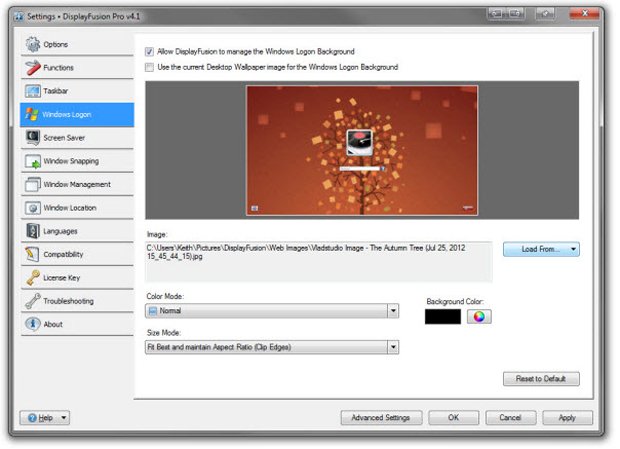620x449 pixels.
Task: Go to the License Key page
Action: [x=77, y=277]
